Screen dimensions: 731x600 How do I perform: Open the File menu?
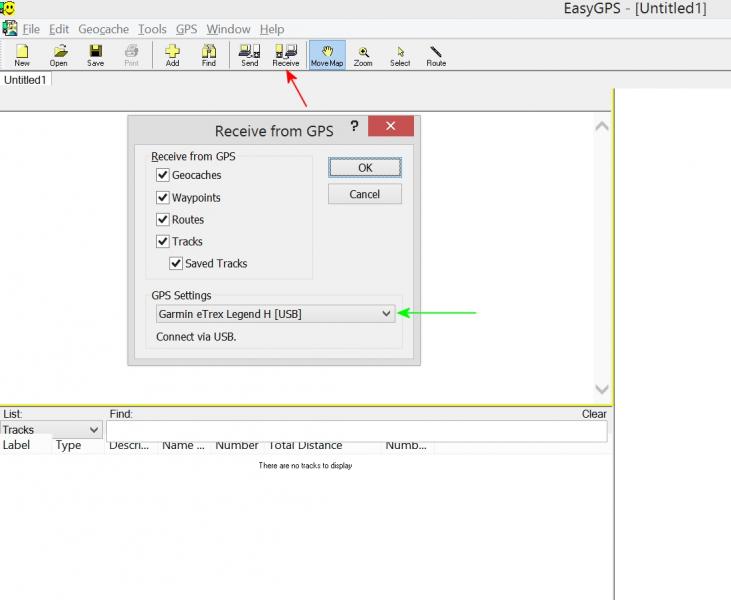point(31,29)
